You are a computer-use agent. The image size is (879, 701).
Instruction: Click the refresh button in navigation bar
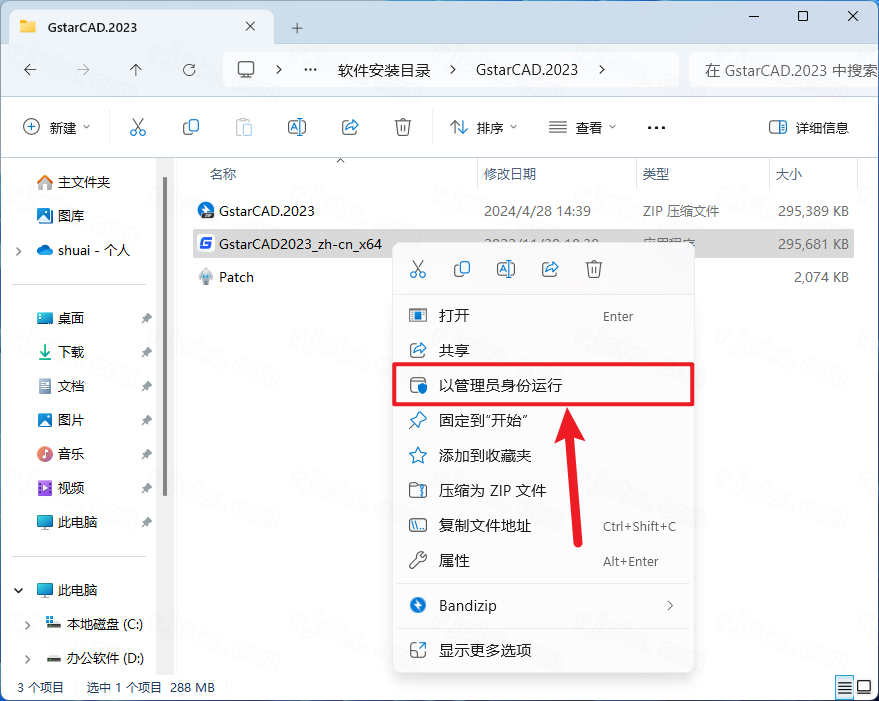coord(189,70)
